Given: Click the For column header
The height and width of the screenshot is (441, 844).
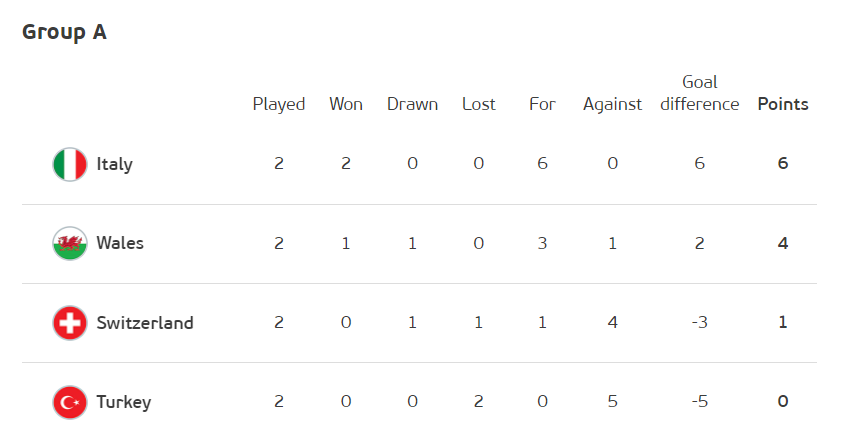Looking at the screenshot, I should point(542,104).
